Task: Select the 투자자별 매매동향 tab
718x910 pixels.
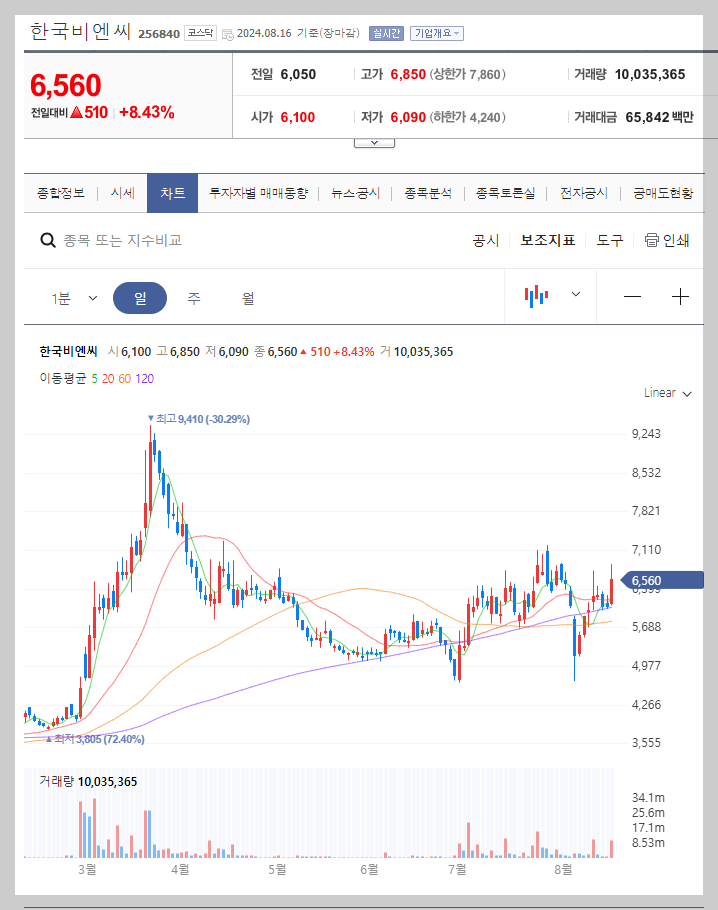Action: point(261,192)
